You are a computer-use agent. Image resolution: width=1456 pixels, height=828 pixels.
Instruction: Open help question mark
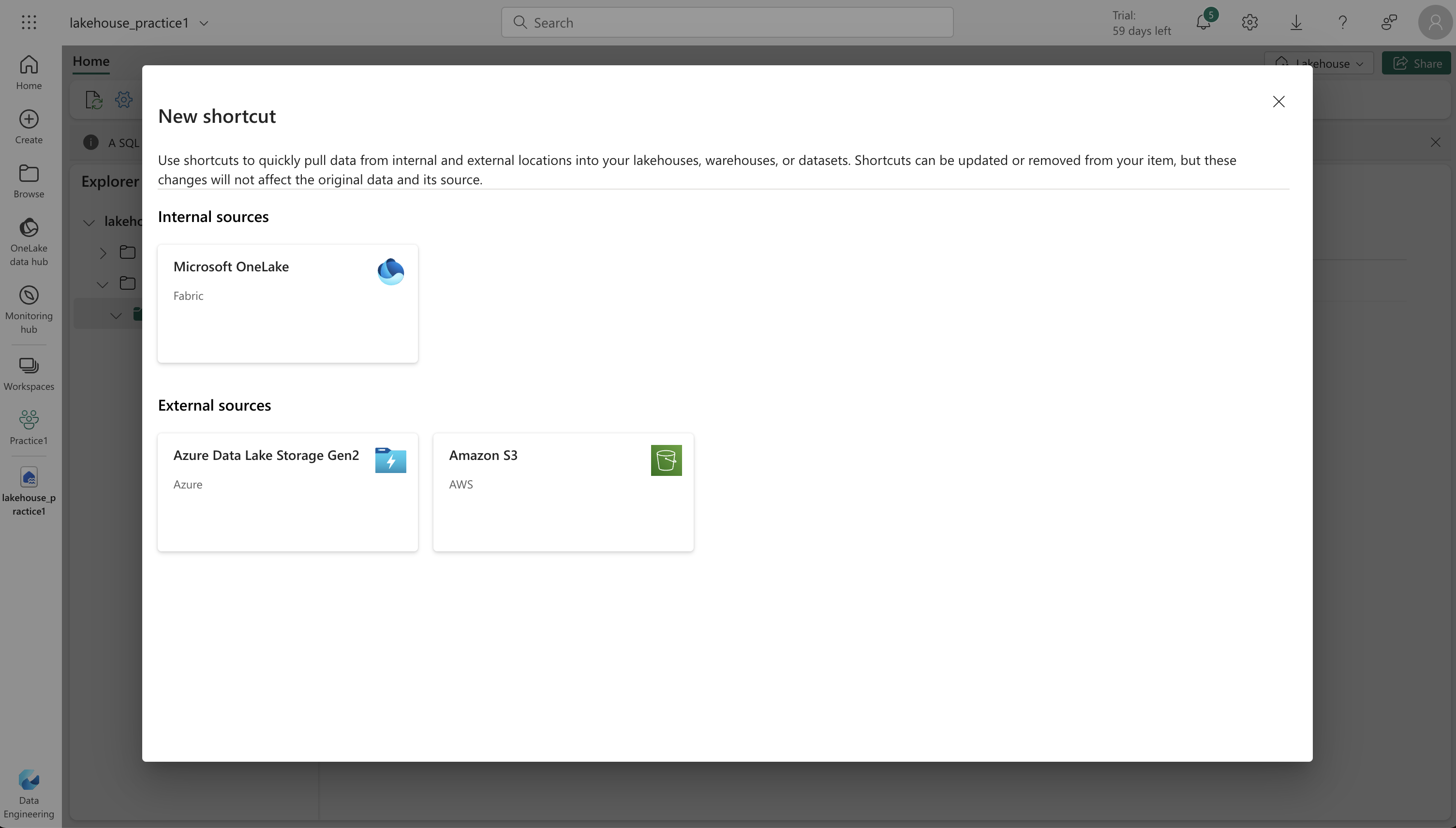[1343, 22]
